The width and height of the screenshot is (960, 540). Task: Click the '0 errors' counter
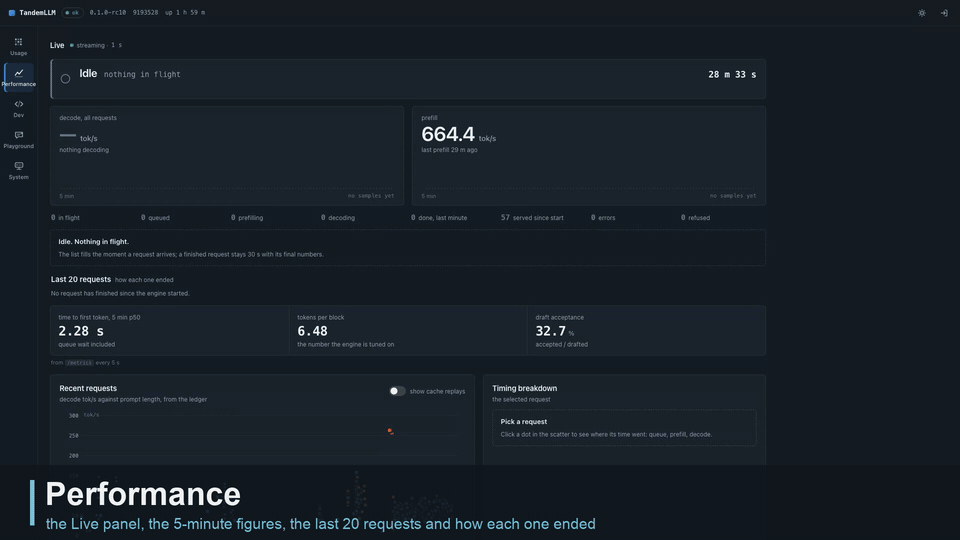tap(603, 217)
